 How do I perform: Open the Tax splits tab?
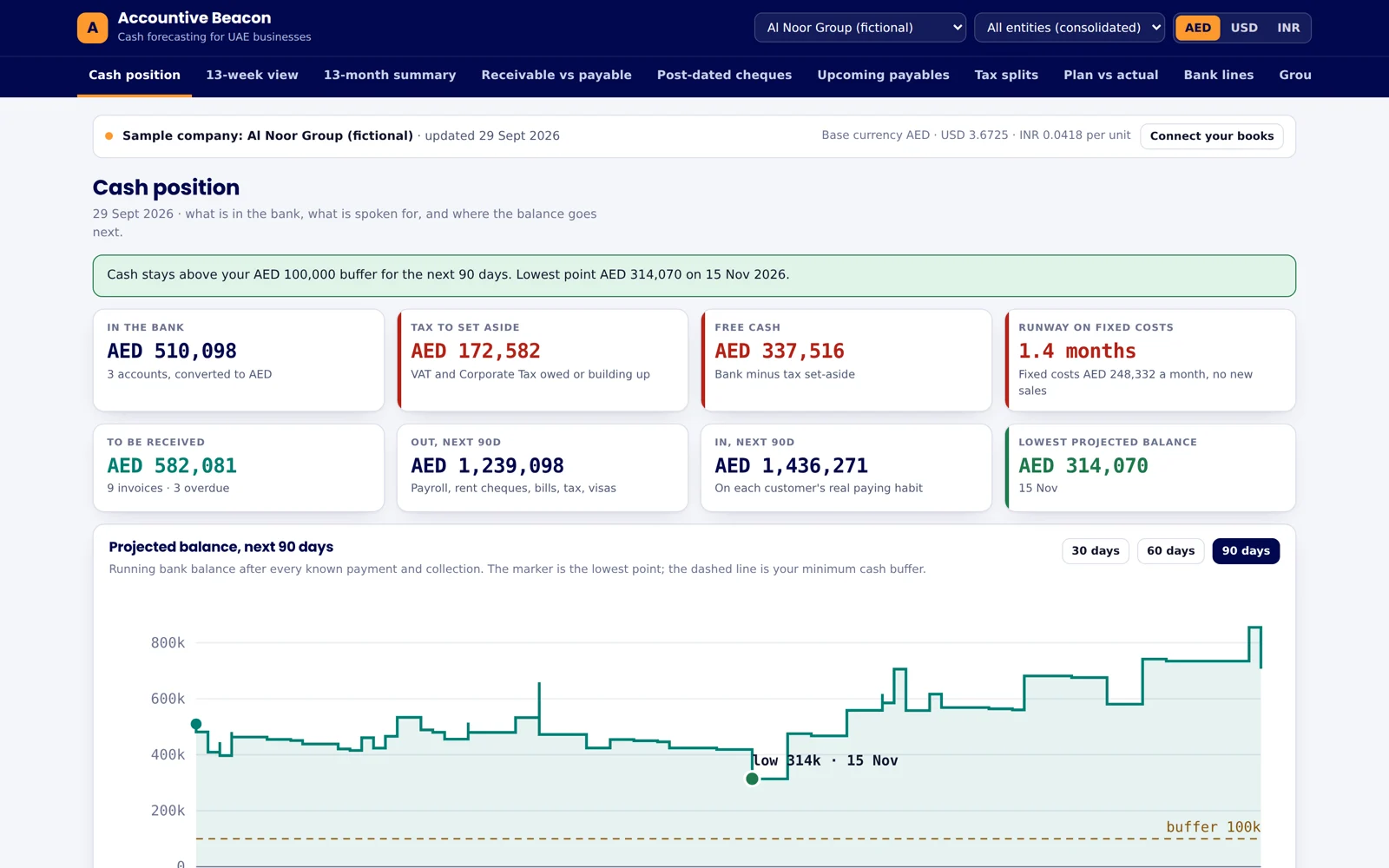[x=1006, y=76]
